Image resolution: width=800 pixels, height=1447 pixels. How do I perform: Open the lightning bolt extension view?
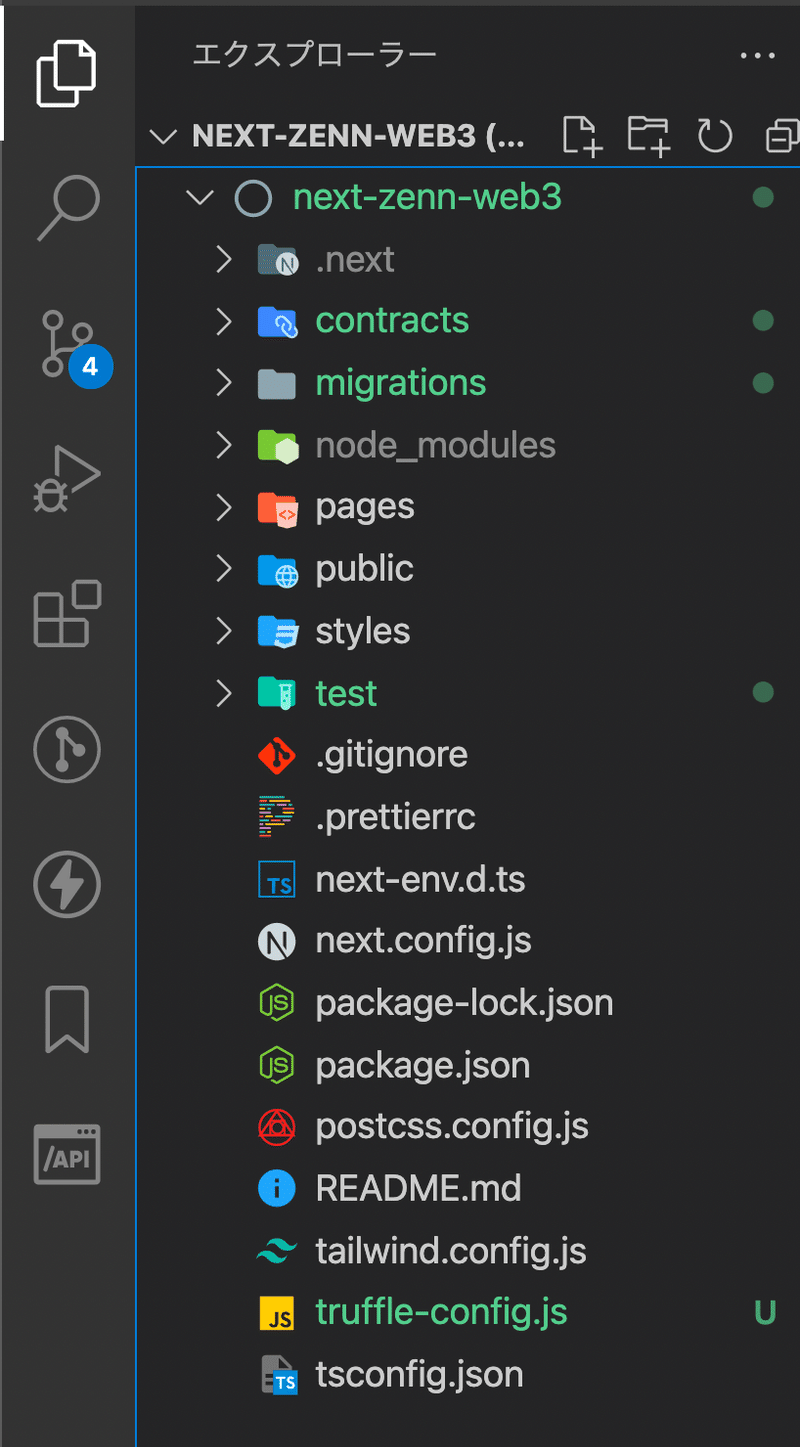click(67, 884)
